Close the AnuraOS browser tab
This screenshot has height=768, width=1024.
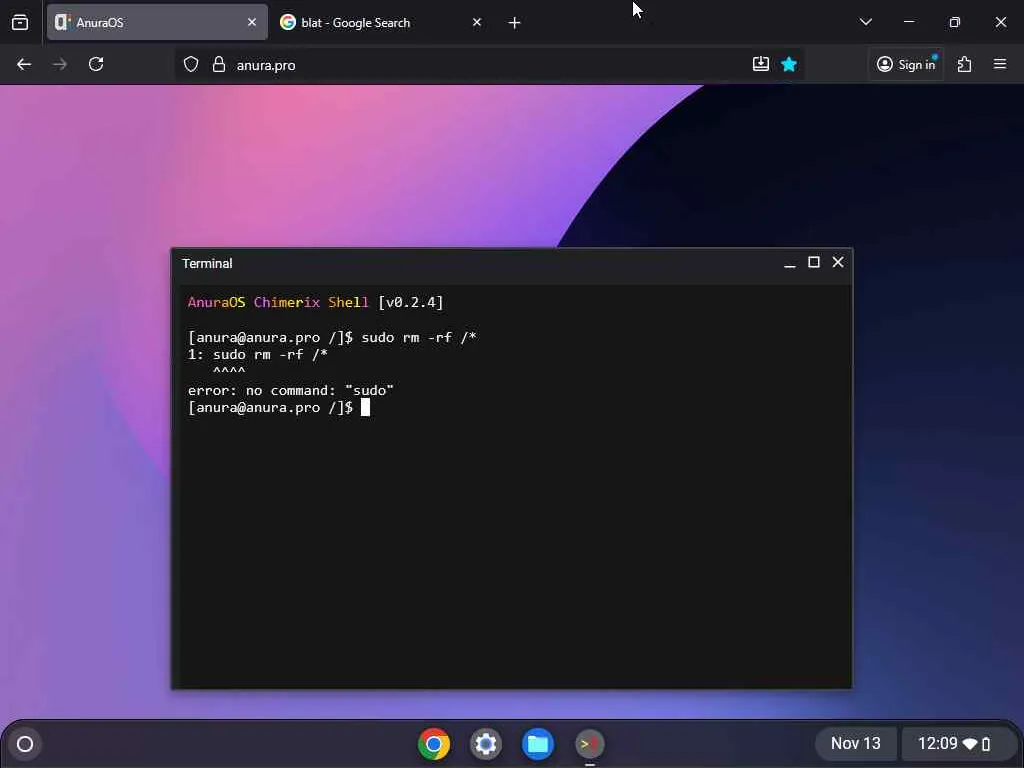tap(252, 22)
